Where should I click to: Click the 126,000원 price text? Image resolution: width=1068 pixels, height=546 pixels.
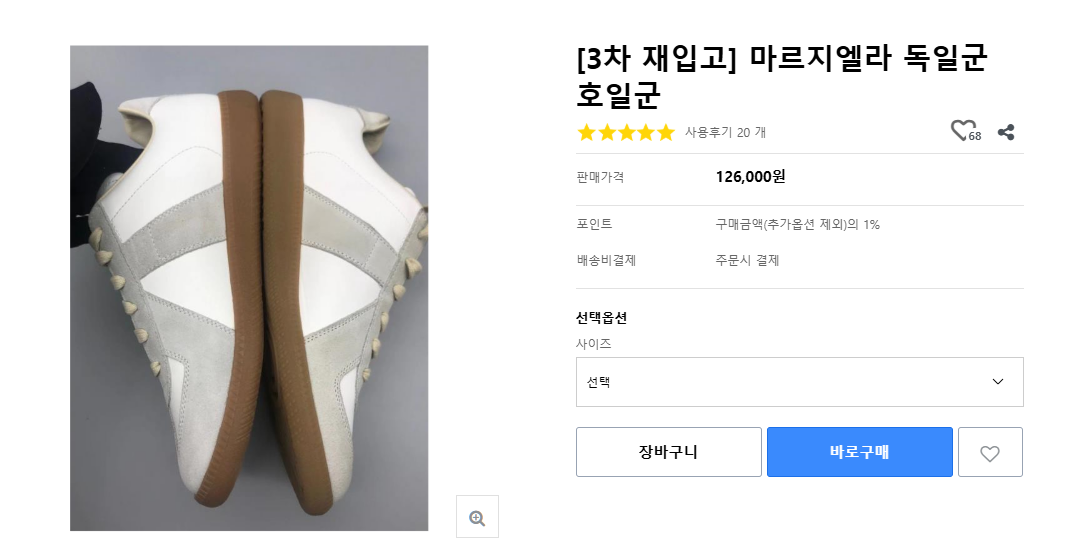point(750,177)
